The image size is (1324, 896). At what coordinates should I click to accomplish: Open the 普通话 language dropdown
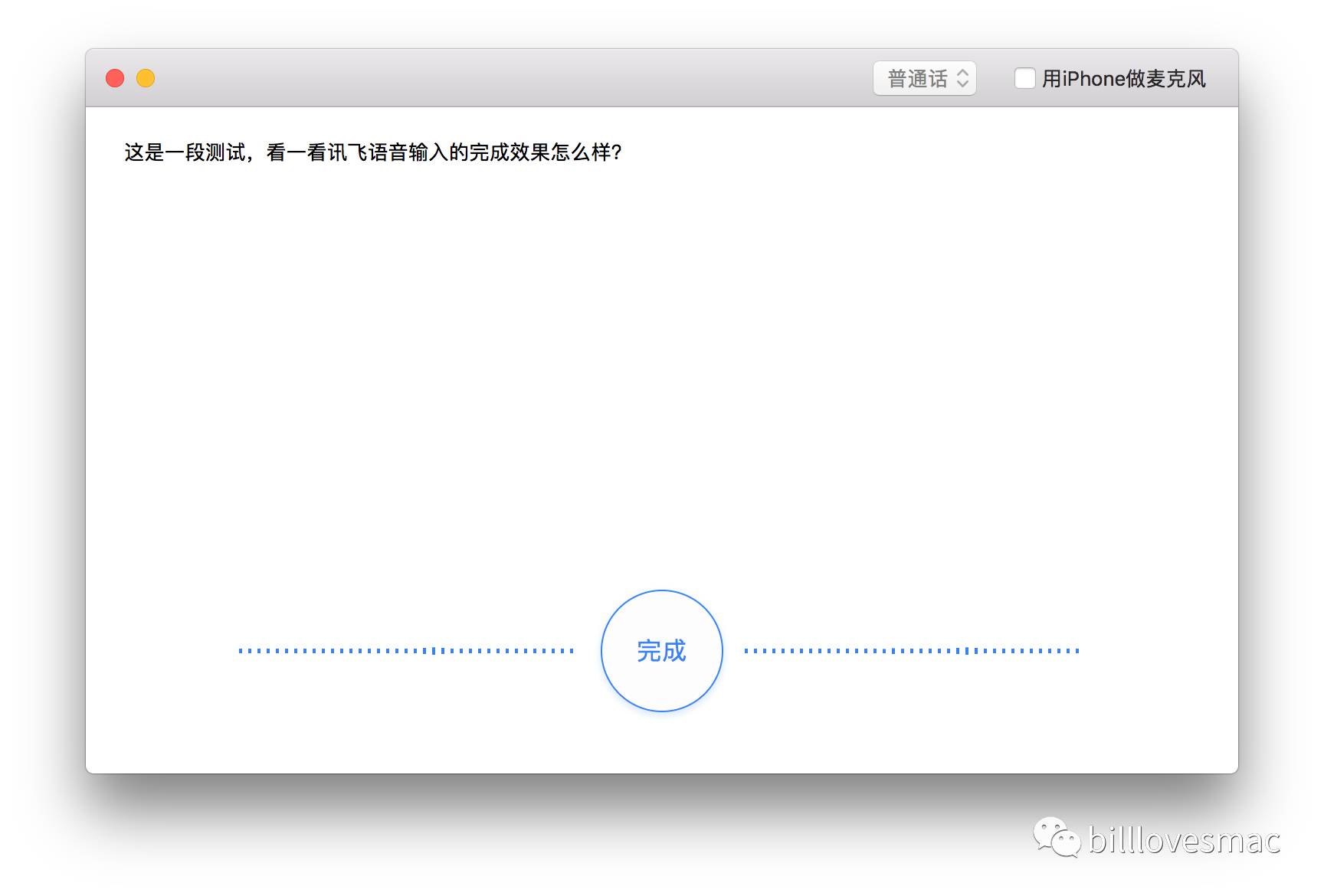(x=918, y=78)
